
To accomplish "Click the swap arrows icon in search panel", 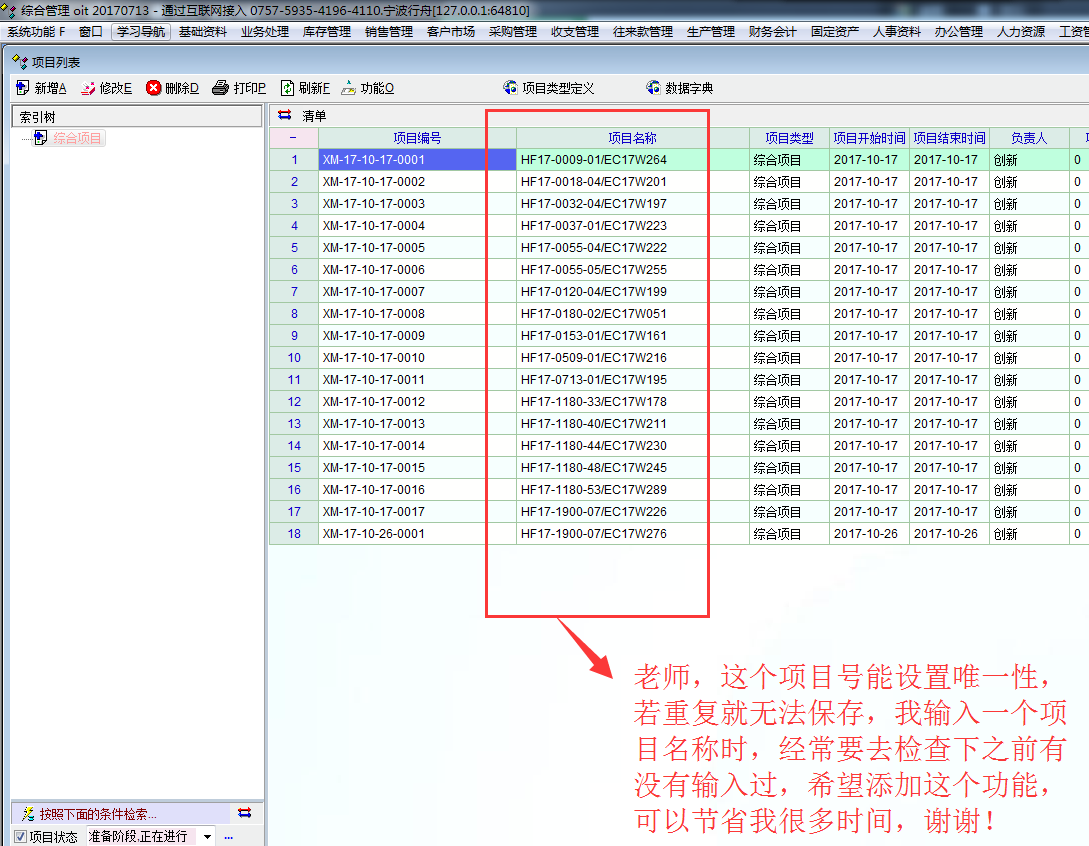I will click(x=244, y=813).
